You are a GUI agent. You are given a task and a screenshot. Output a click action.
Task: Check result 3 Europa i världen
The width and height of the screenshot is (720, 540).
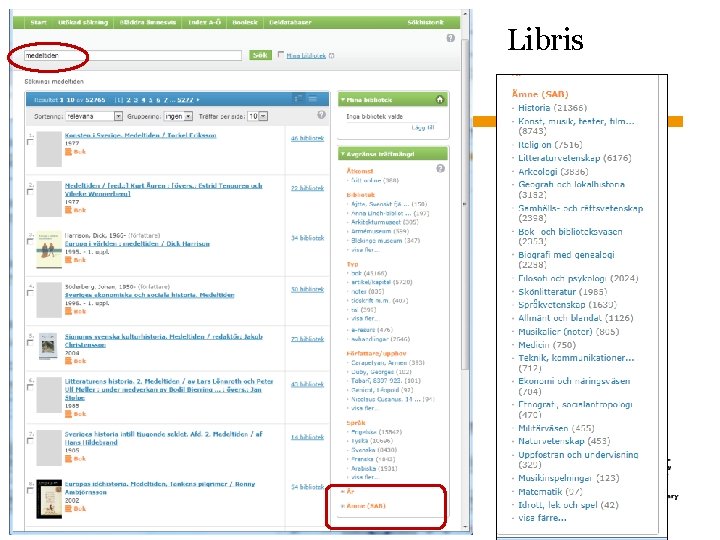tap(30, 242)
